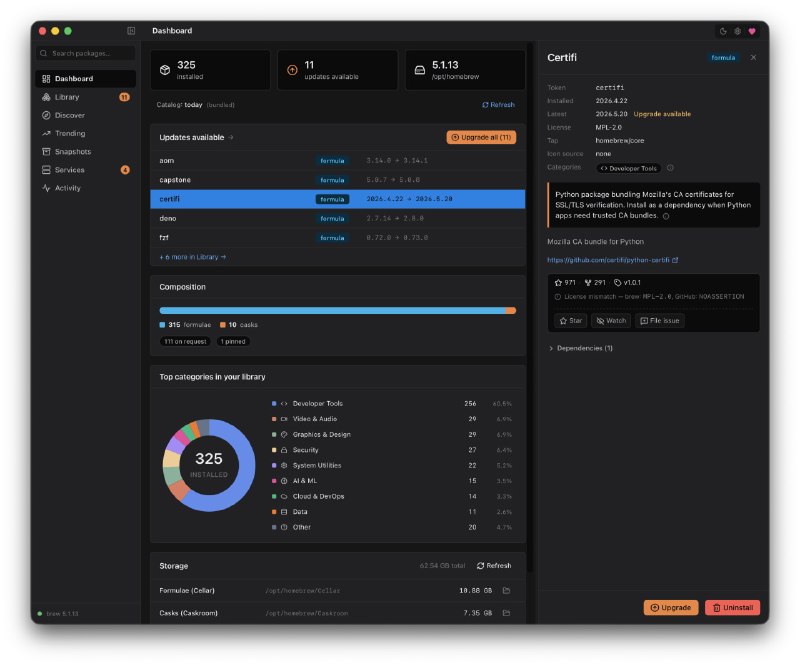Screen dimensions: 800x665
Task: Click the orange up-arrow updates icon
Action: (292, 70)
